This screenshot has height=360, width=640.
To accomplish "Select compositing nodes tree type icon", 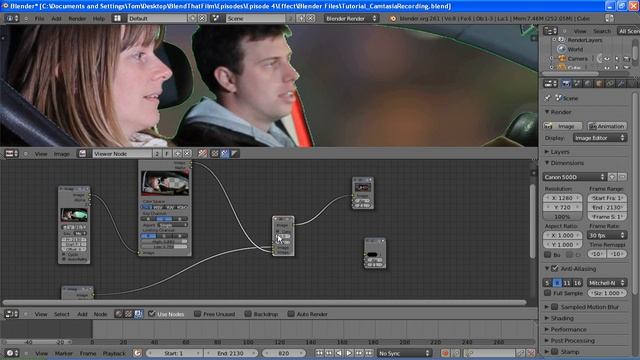I will pos(138,314).
